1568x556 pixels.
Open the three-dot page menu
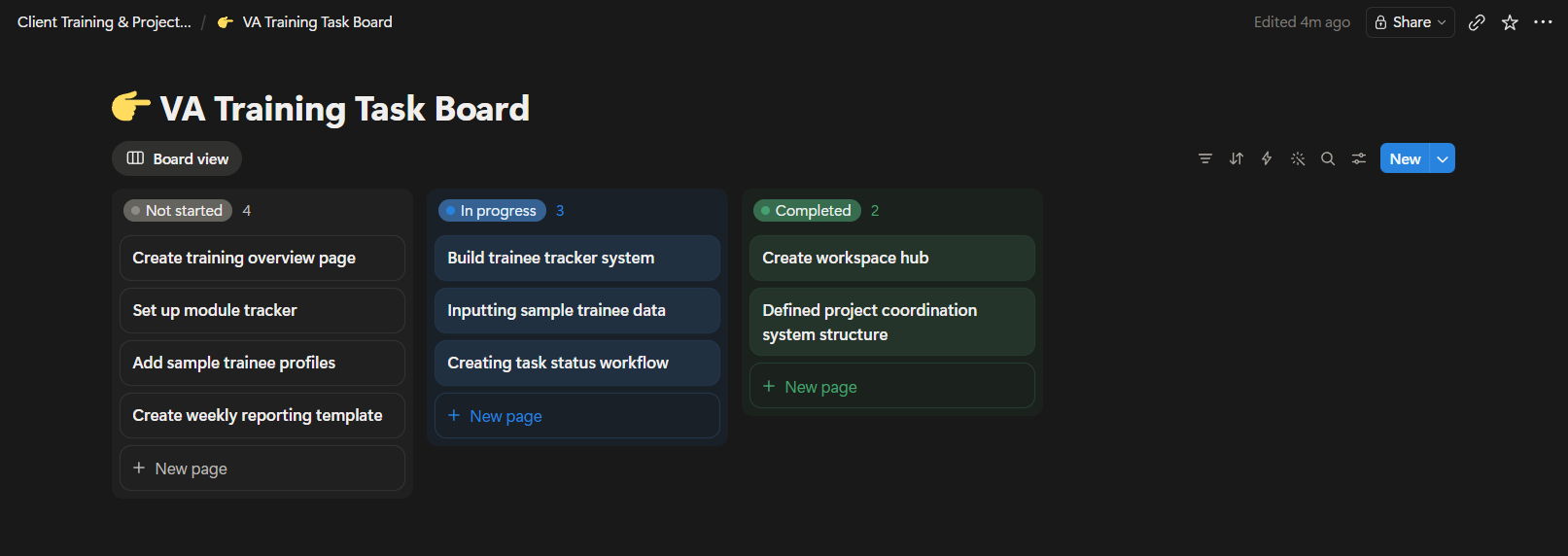coord(1543,22)
